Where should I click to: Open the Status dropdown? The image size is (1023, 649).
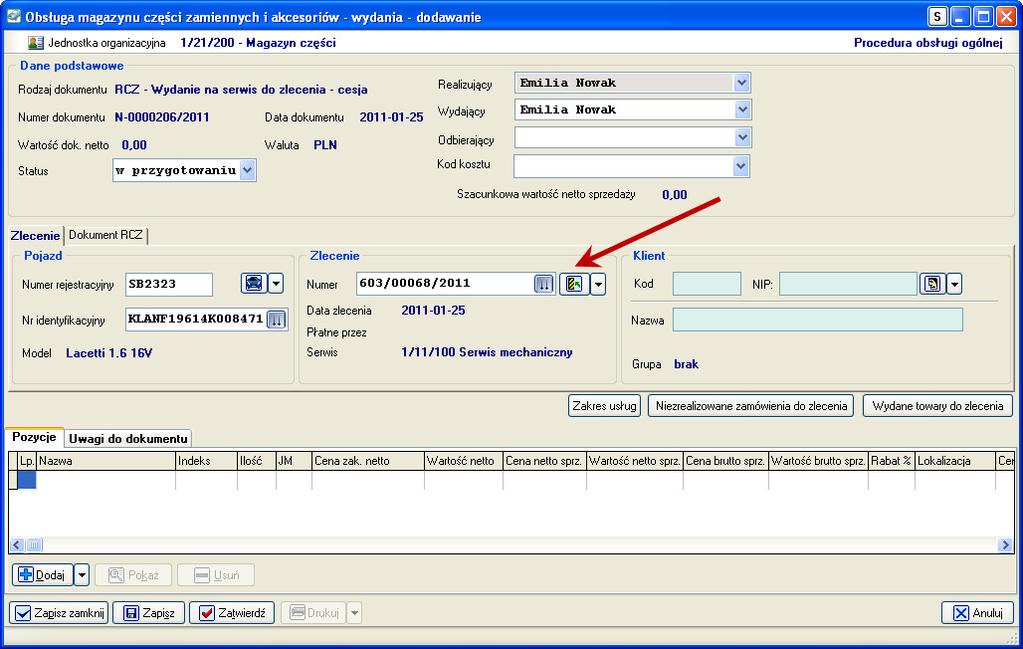point(247,170)
